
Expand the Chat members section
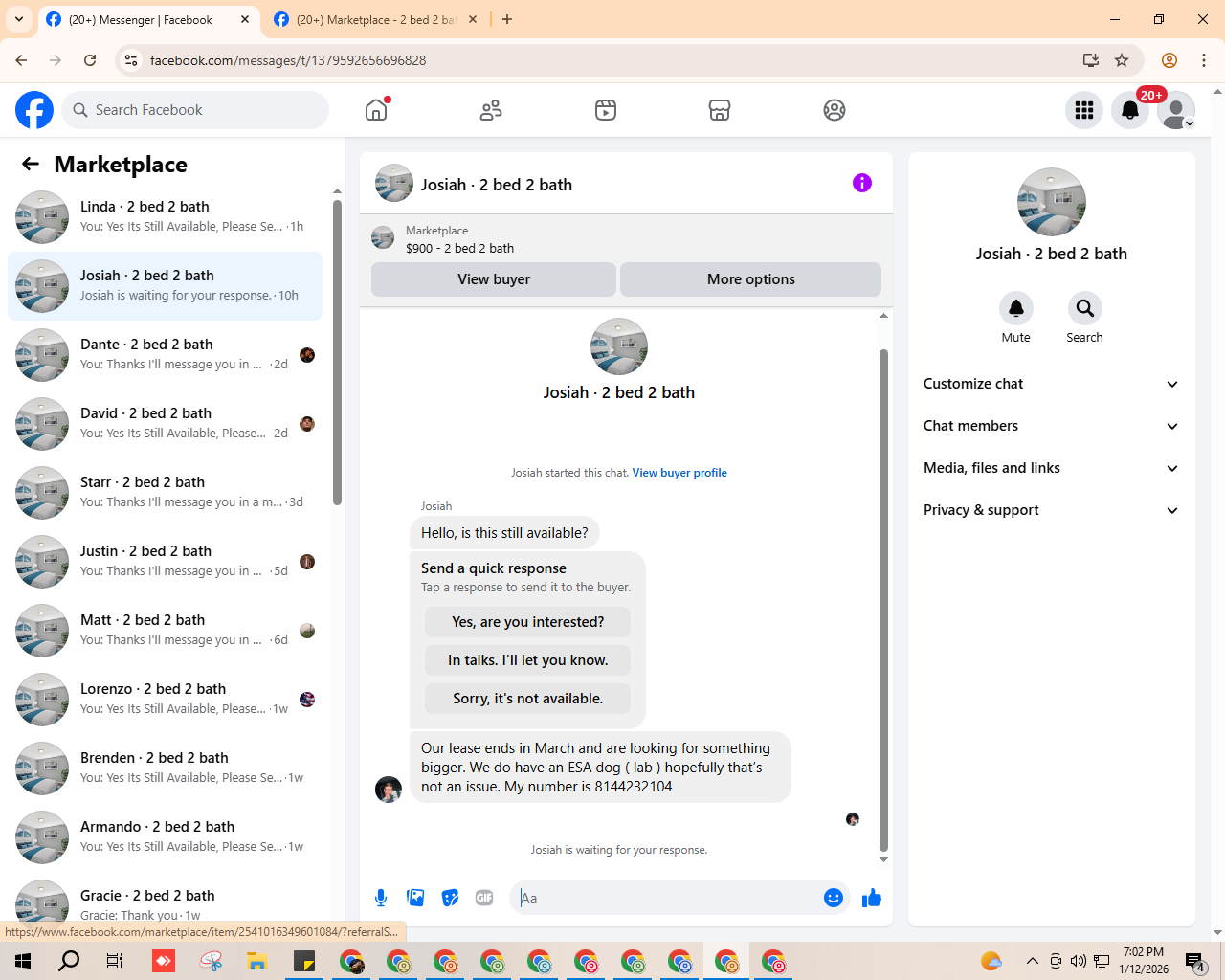click(x=1052, y=426)
